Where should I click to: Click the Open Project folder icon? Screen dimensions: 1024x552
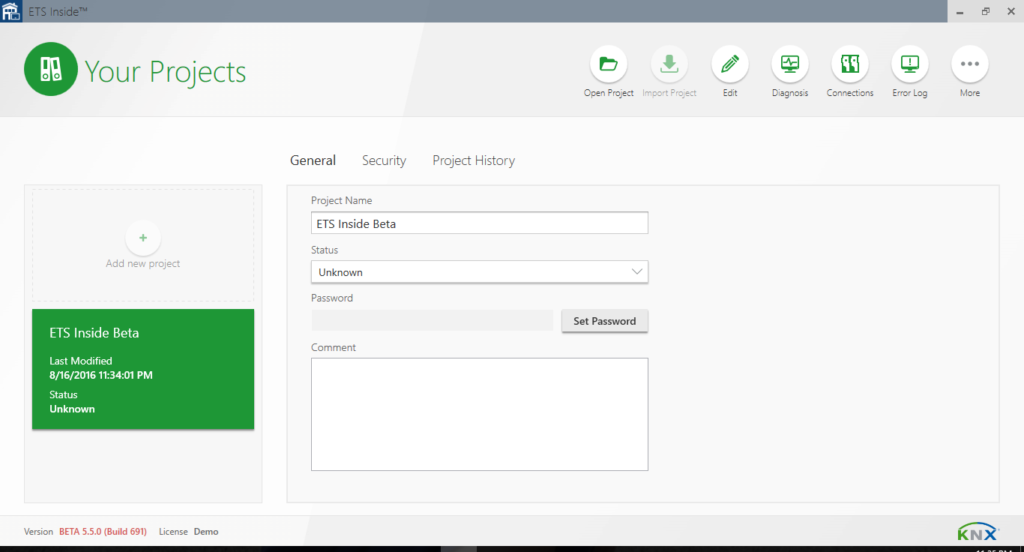(608, 64)
